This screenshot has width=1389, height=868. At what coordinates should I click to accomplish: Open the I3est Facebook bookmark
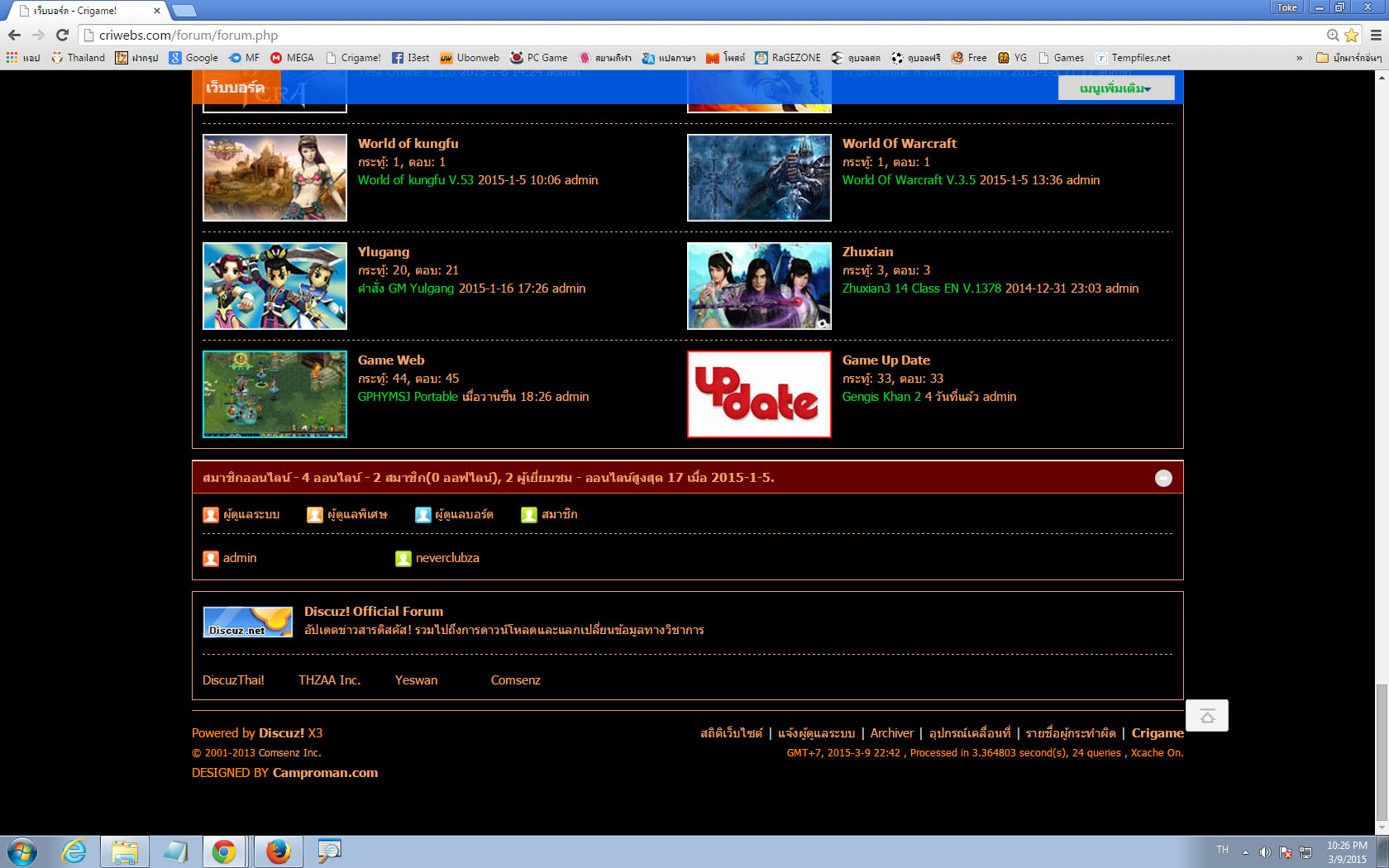(410, 58)
